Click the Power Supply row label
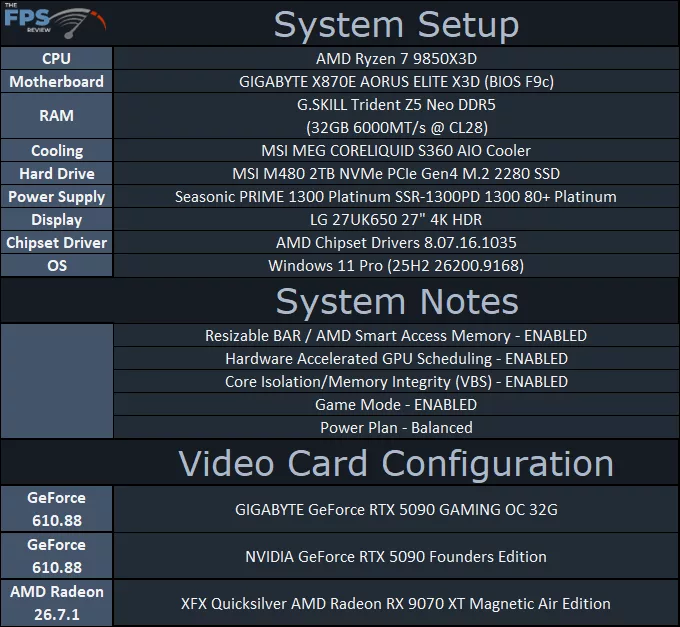Viewport: 680px width, 627px height. (x=56, y=196)
